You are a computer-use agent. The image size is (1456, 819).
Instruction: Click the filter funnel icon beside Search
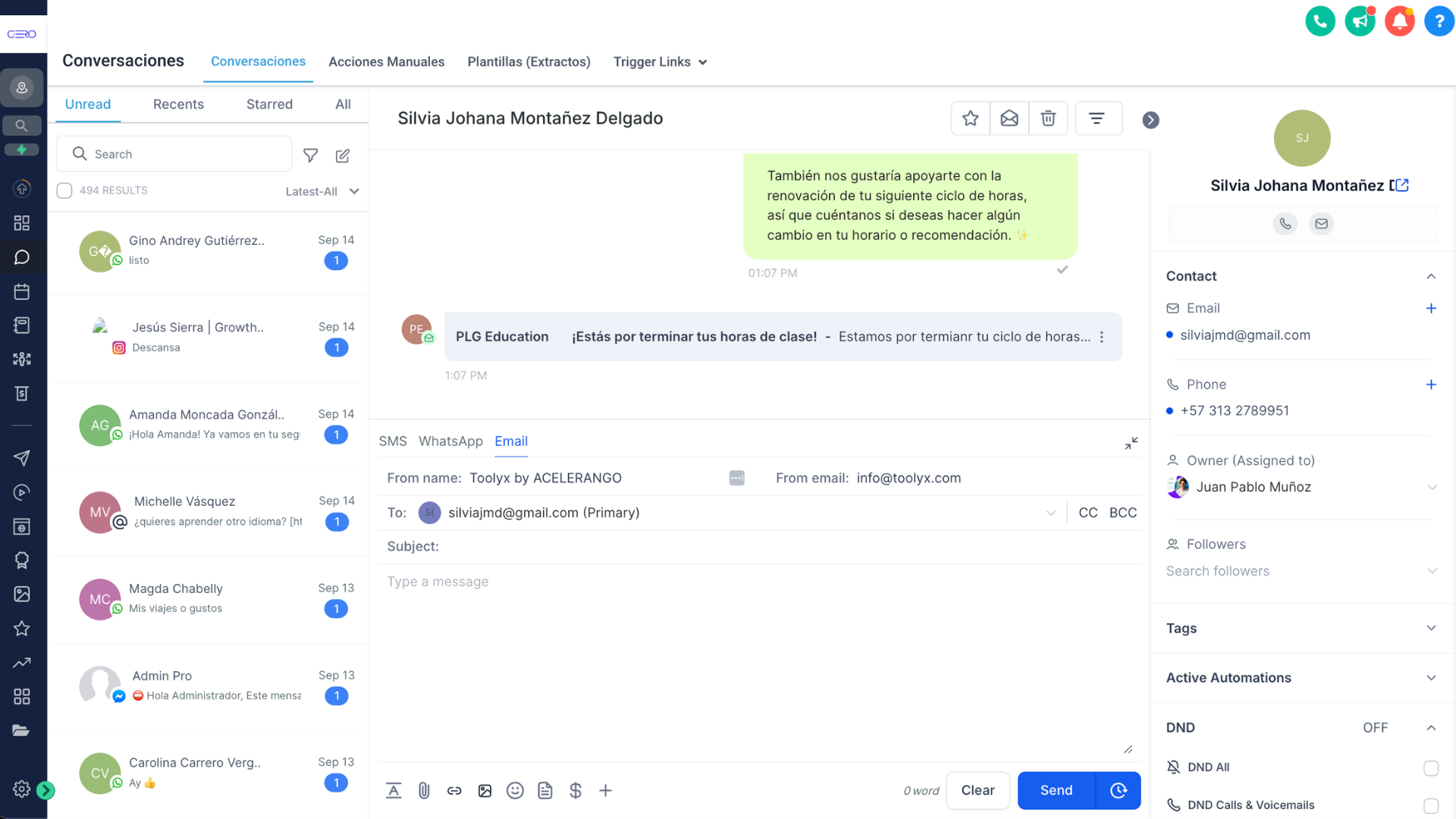[x=310, y=155]
